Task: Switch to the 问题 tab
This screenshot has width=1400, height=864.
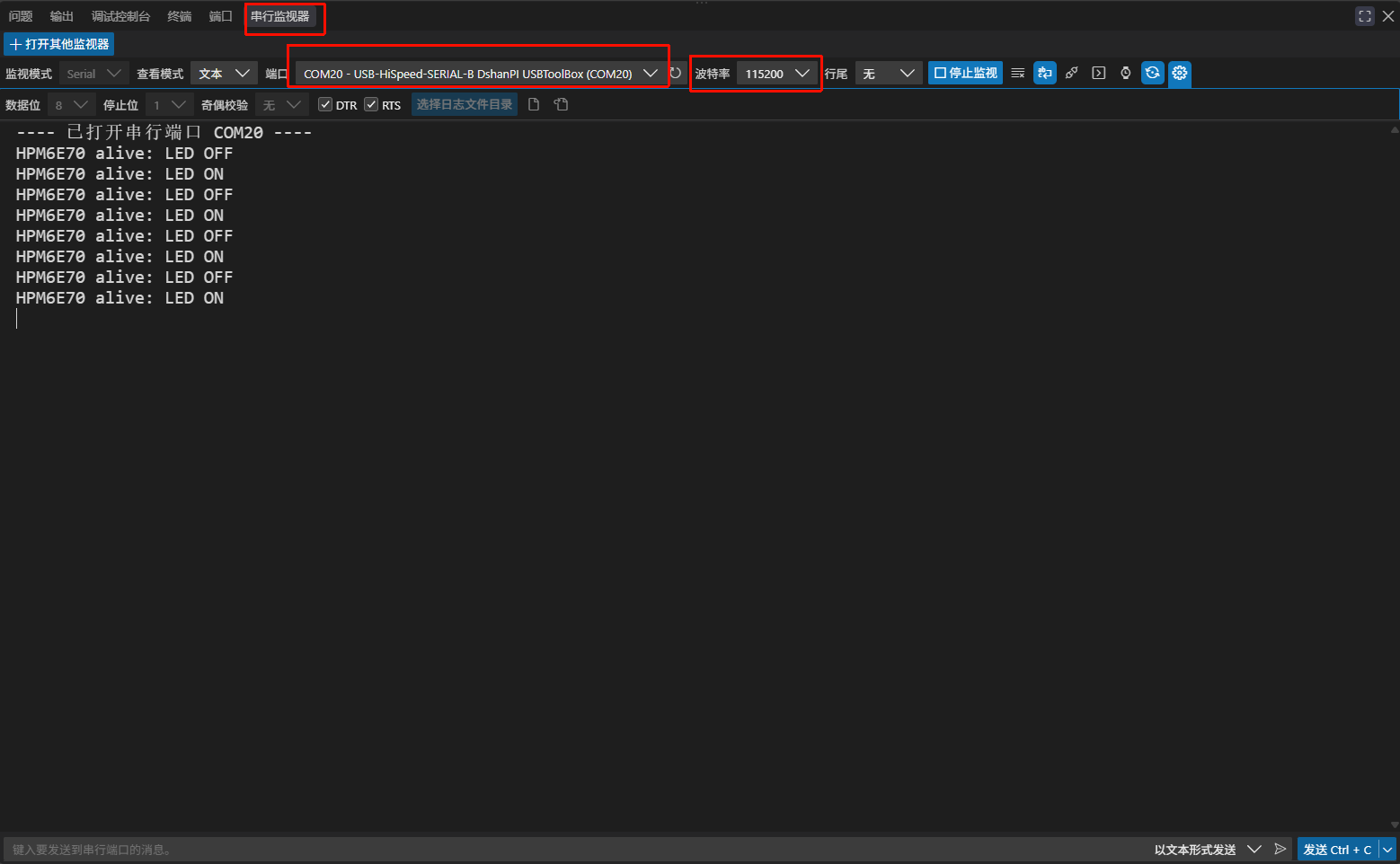Action: tap(21, 16)
